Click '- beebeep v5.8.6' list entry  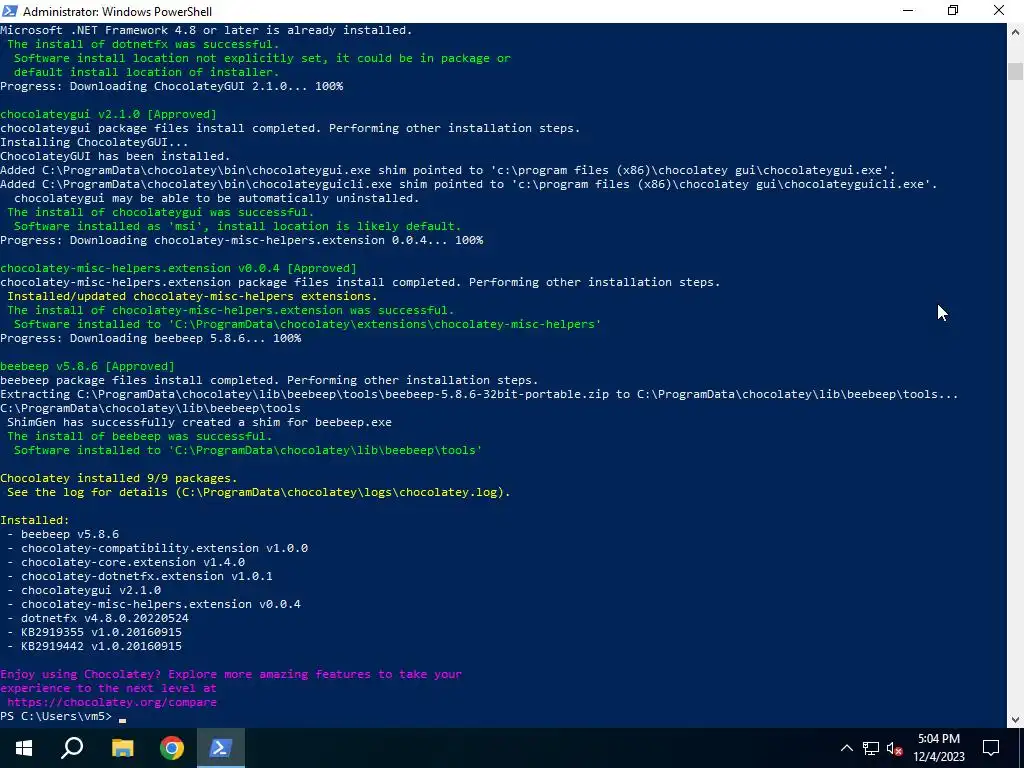[x=63, y=534]
